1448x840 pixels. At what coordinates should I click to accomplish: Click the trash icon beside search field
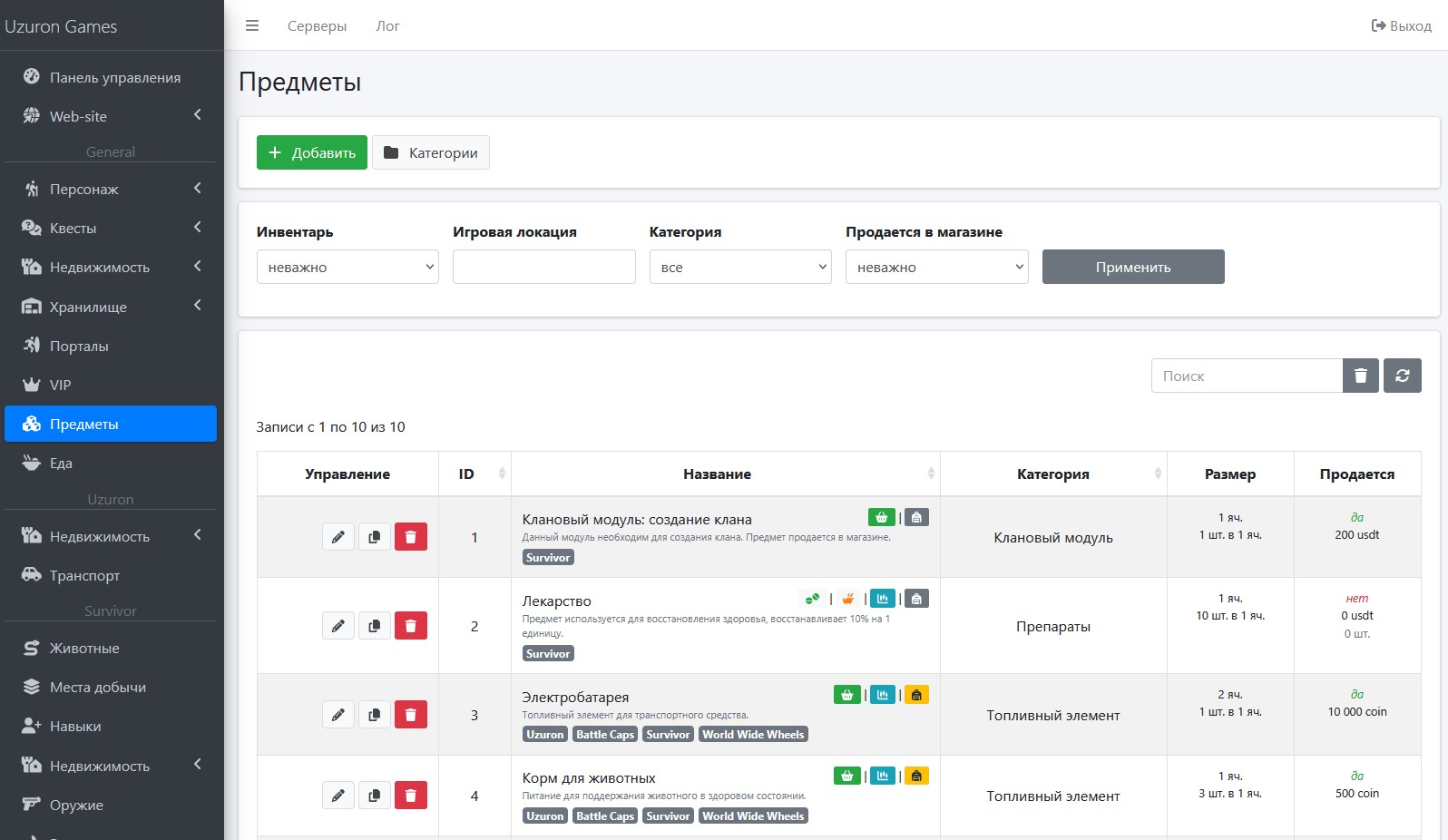[x=1360, y=376]
